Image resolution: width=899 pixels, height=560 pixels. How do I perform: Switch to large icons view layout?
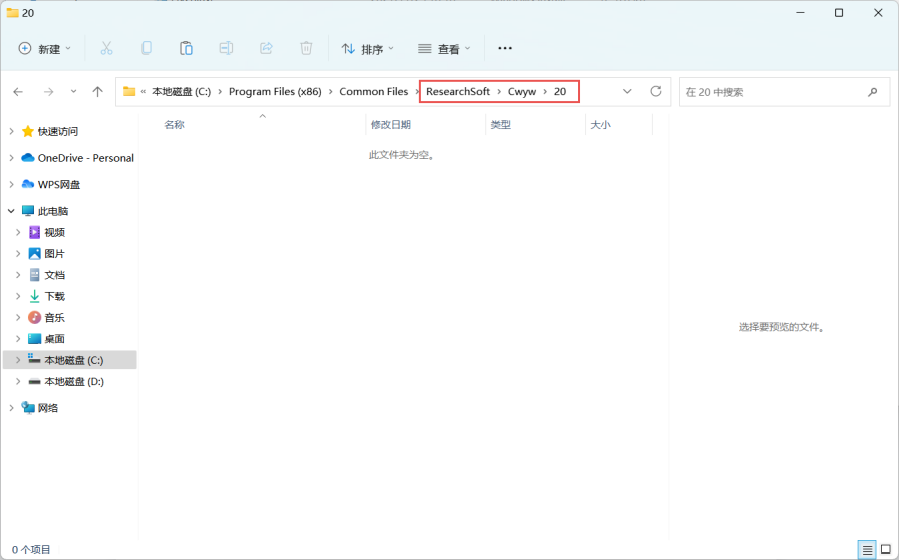pos(885,549)
